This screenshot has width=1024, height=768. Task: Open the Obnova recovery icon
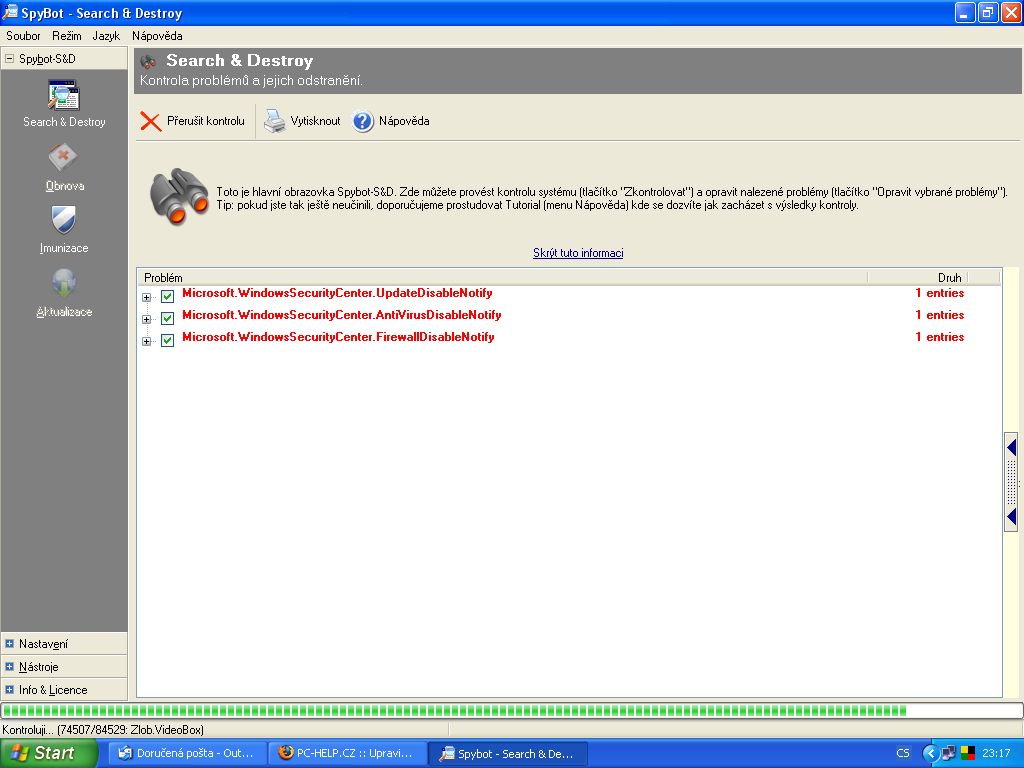coord(63,158)
